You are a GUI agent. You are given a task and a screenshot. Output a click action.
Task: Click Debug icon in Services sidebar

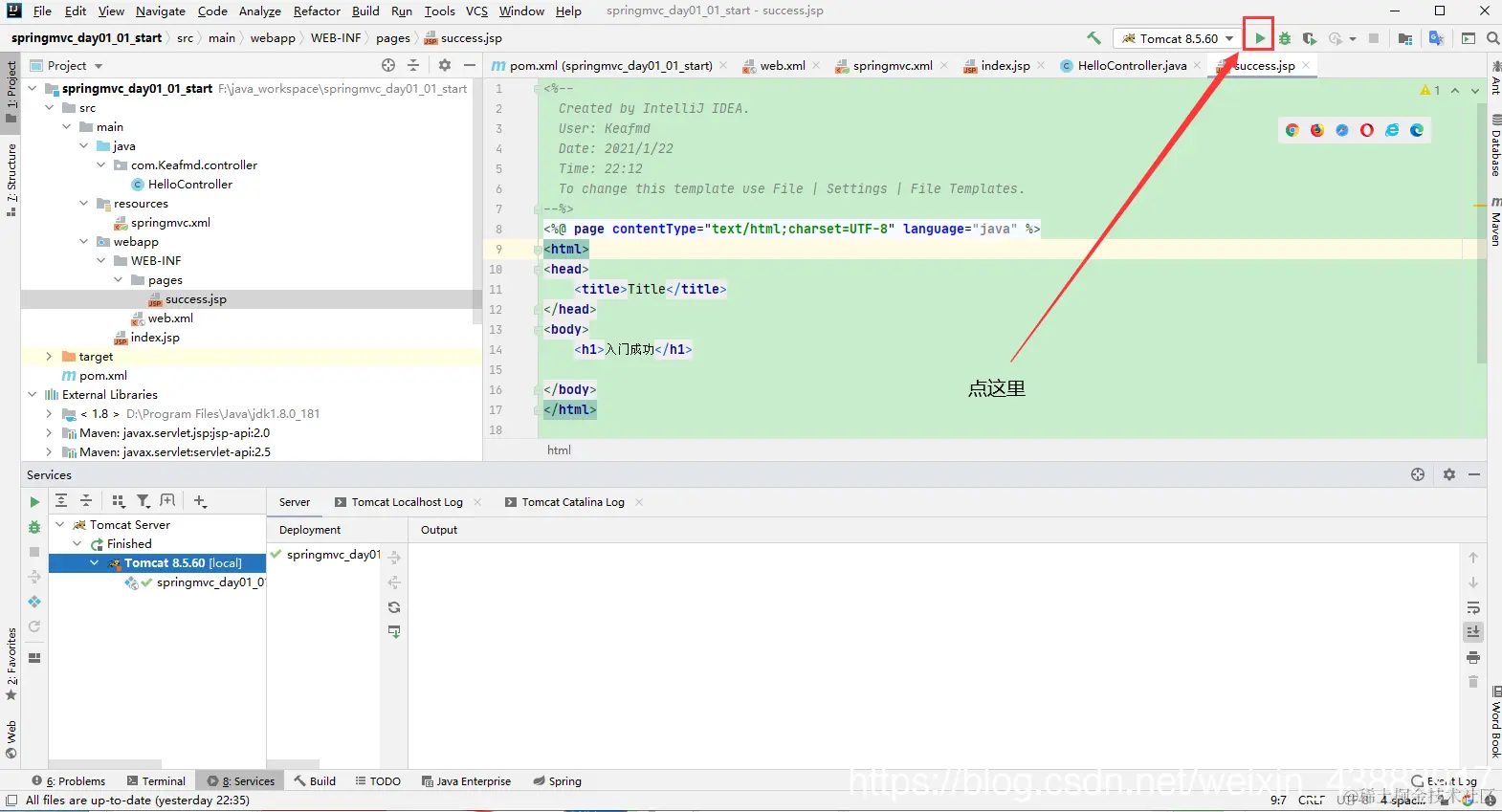tap(34, 527)
